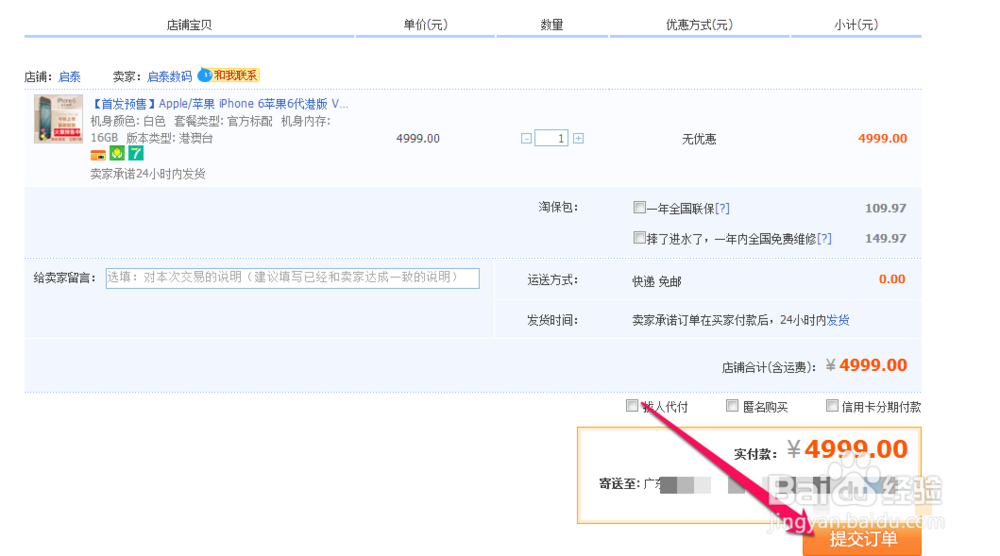Click the 实付款 ¥4999.00 amount
The image size is (1000, 556).
(x=821, y=450)
